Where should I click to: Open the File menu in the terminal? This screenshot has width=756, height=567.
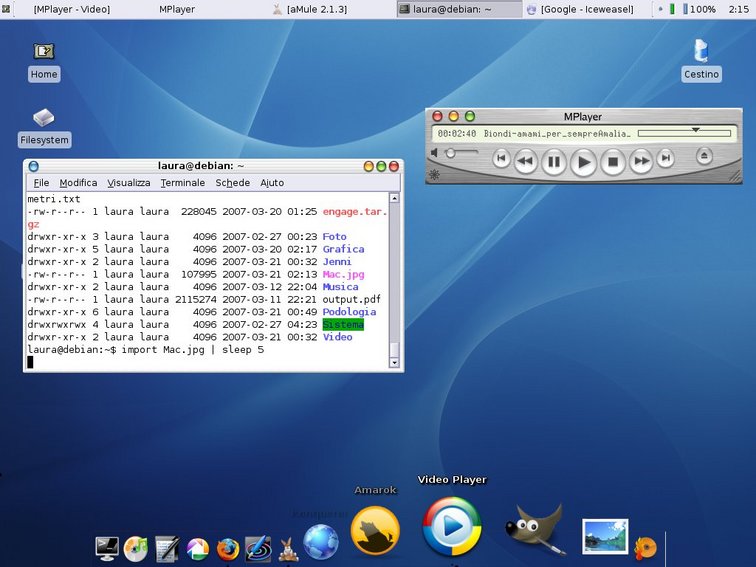tap(41, 183)
